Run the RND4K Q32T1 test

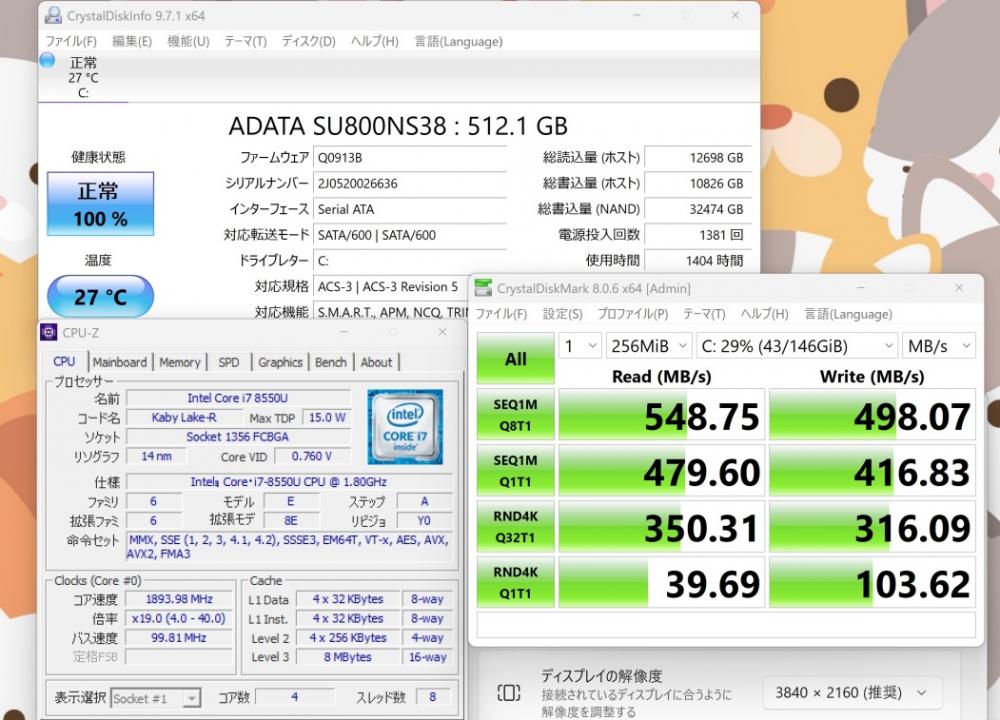tap(515, 527)
